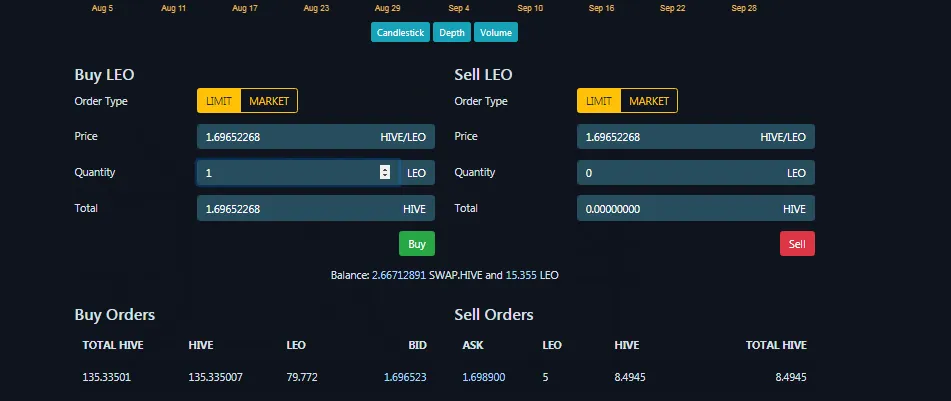Screen dimensions: 951x401
Task: Click the Buy Orders heading
Action: [x=115, y=314]
